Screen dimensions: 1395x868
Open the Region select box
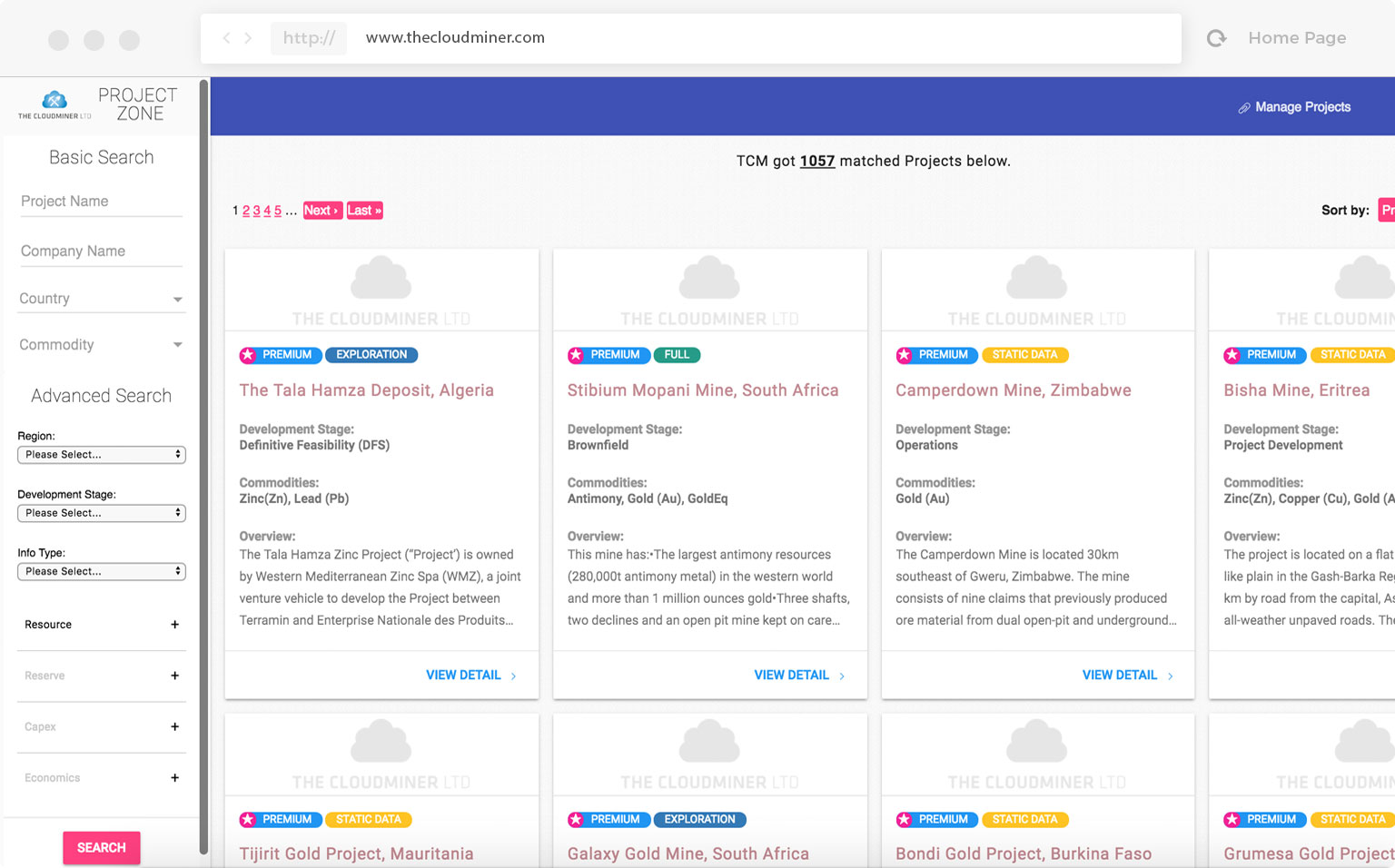pos(102,455)
